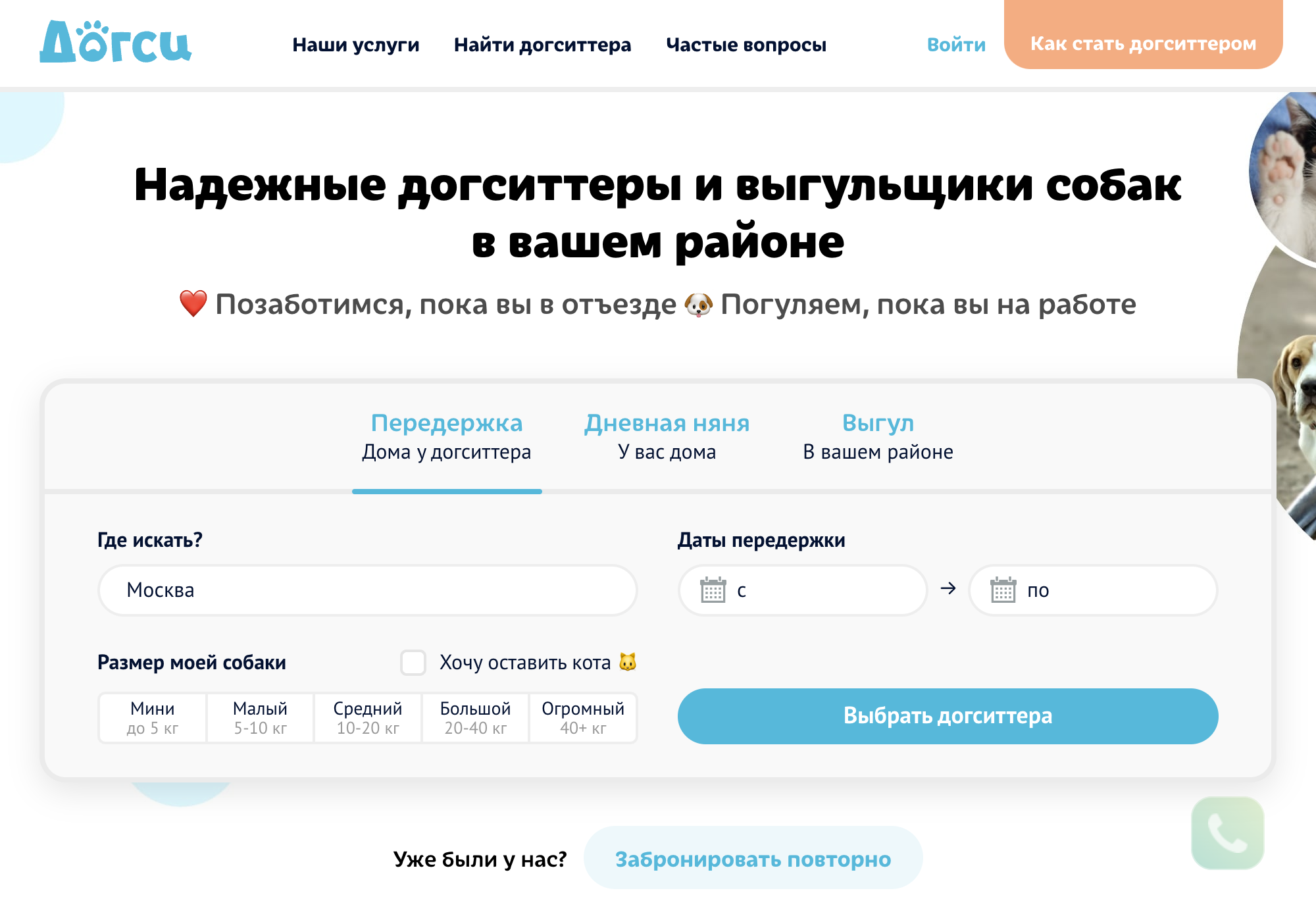Viewport: 1316px width, 920px height.
Task: Select dog size Огромный 40+ кг
Action: 583,718
